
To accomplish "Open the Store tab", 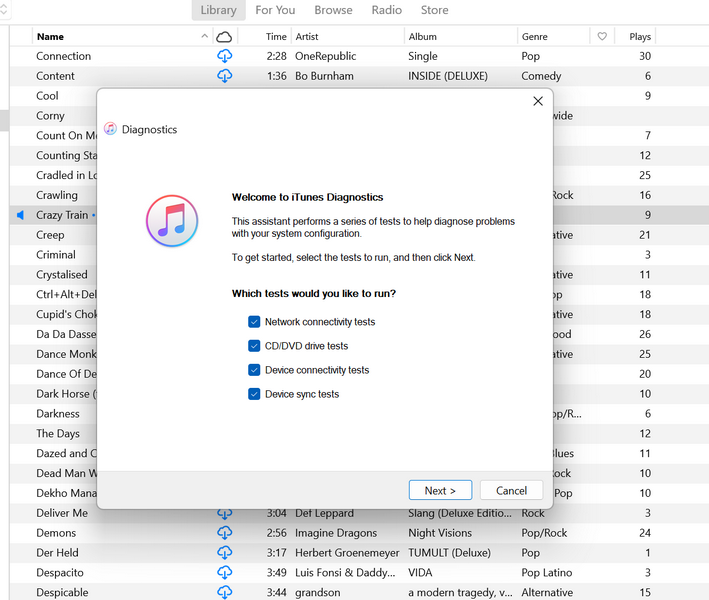I will point(434,10).
